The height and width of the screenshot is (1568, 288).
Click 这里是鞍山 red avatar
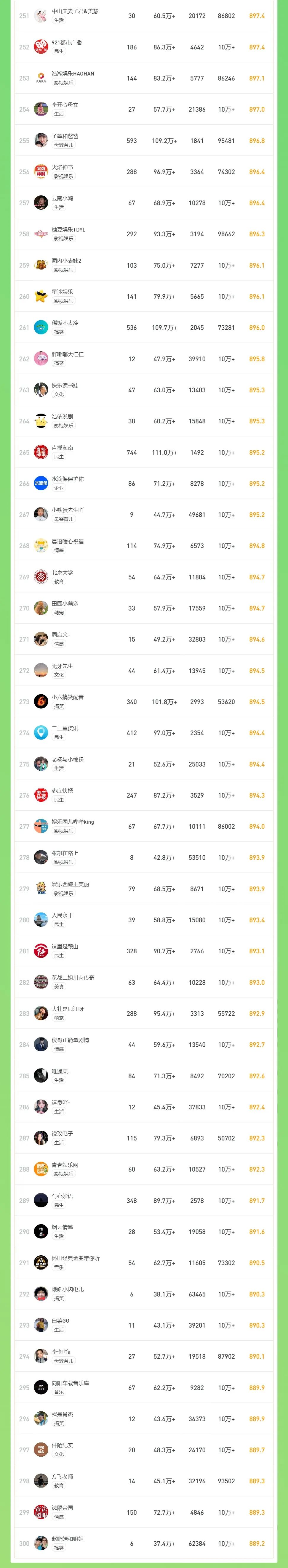tap(41, 951)
